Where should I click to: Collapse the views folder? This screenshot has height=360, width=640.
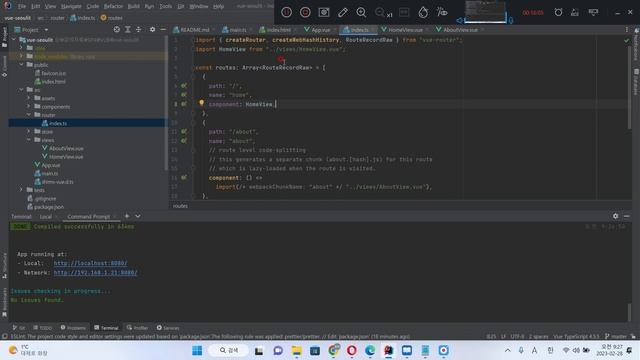pyautogui.click(x=29, y=140)
